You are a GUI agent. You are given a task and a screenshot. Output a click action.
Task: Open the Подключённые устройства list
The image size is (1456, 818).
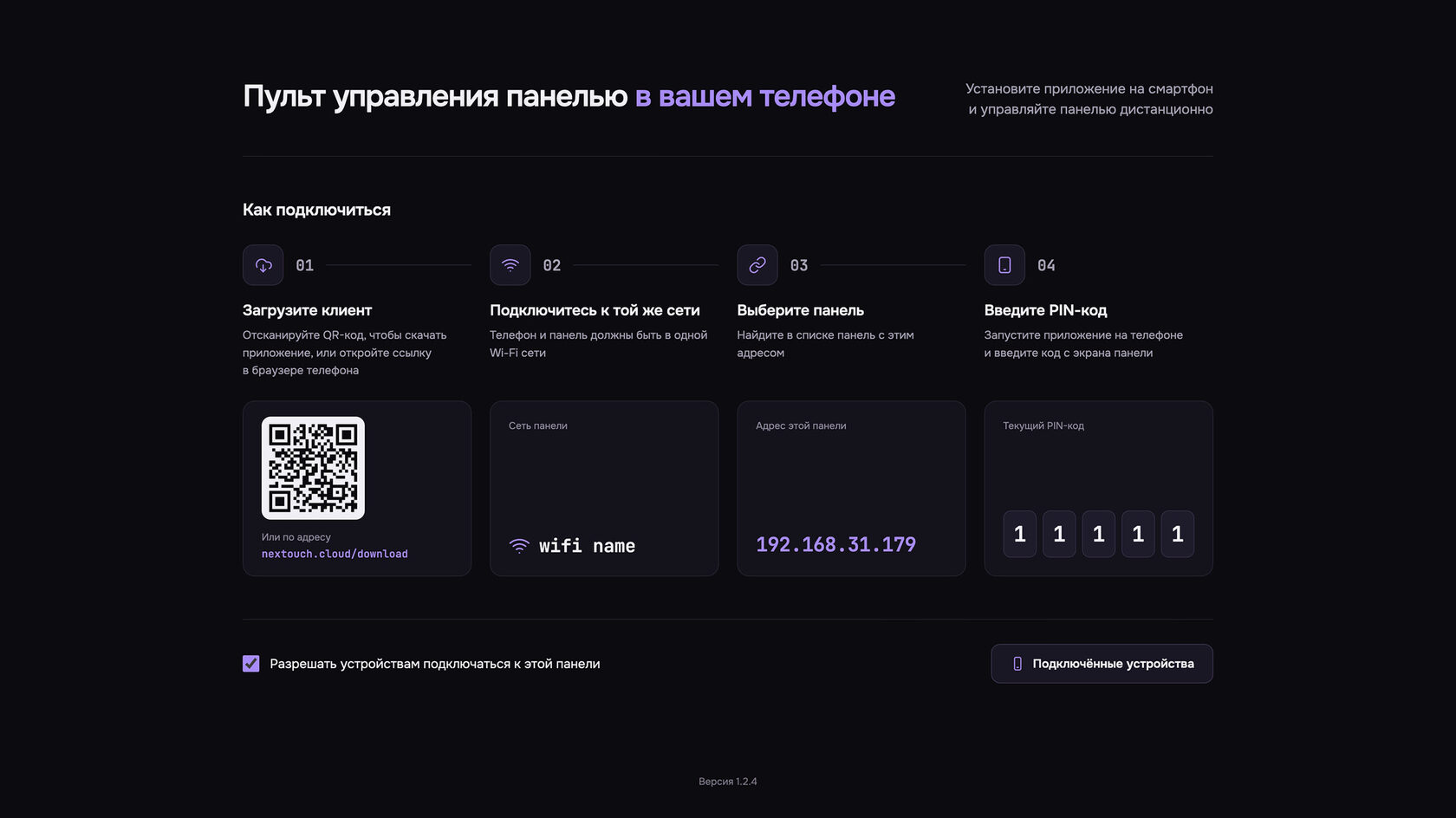pos(1102,664)
